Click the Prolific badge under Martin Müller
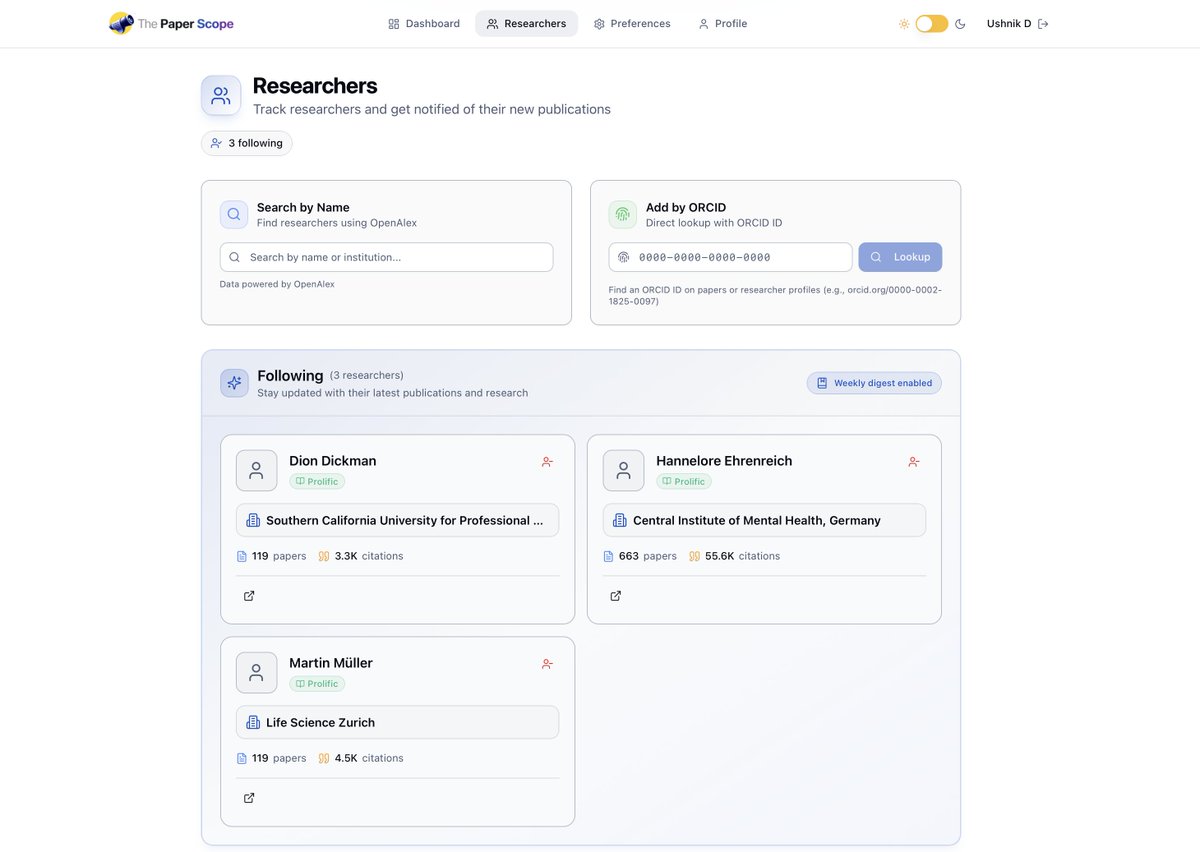 pyautogui.click(x=317, y=684)
